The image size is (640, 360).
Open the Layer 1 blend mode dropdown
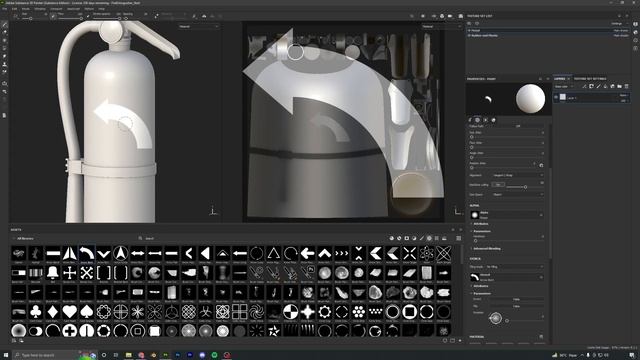[x=623, y=95]
